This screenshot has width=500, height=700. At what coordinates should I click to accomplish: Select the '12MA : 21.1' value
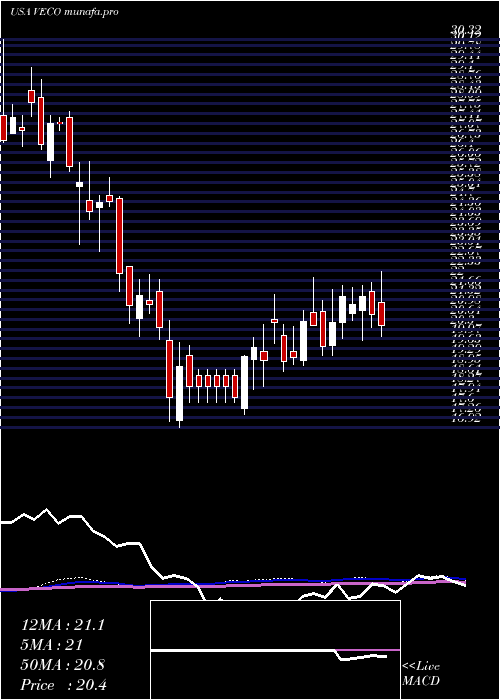[x=63, y=625]
